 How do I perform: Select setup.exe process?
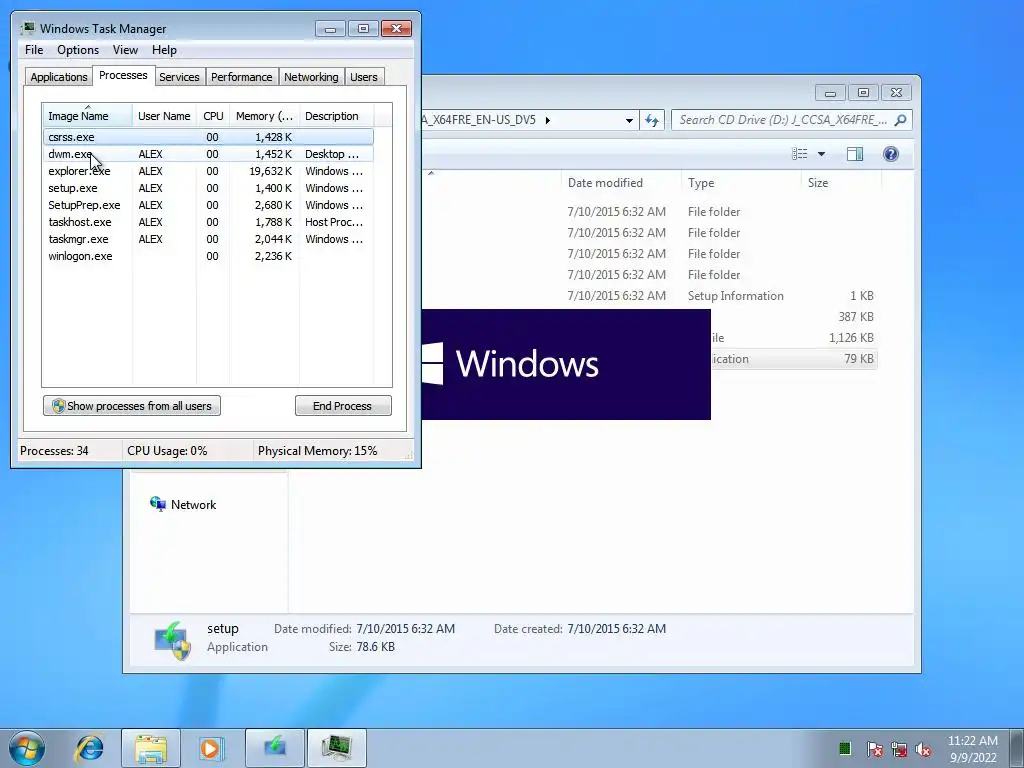208,188
